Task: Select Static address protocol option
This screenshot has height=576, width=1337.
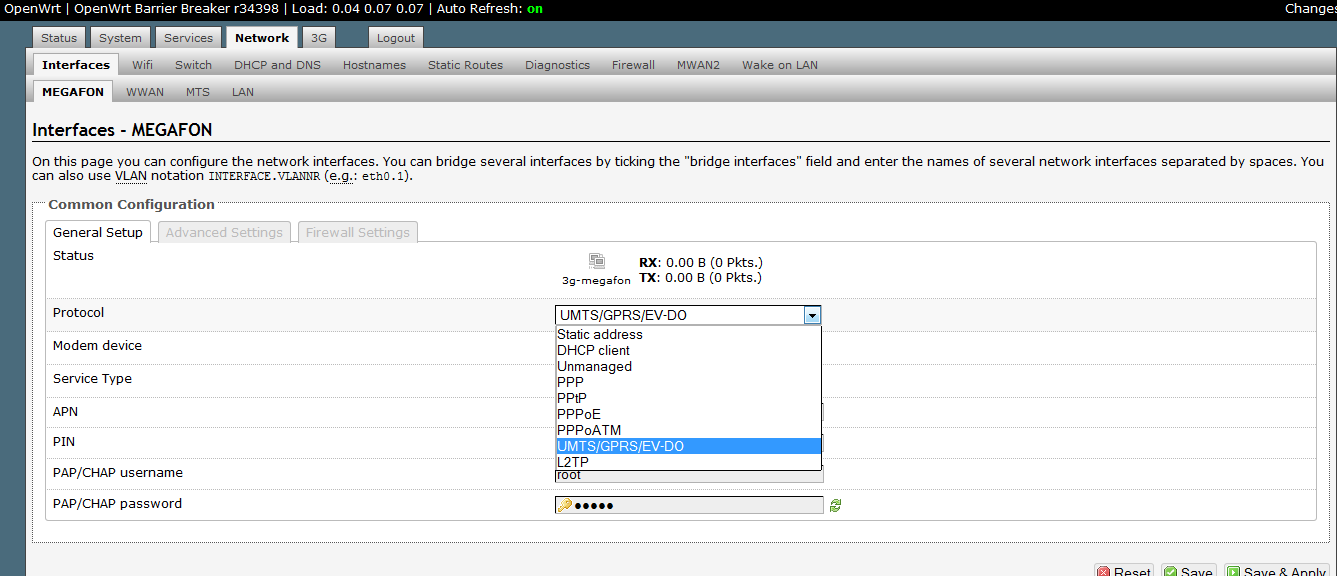Action: (x=688, y=335)
